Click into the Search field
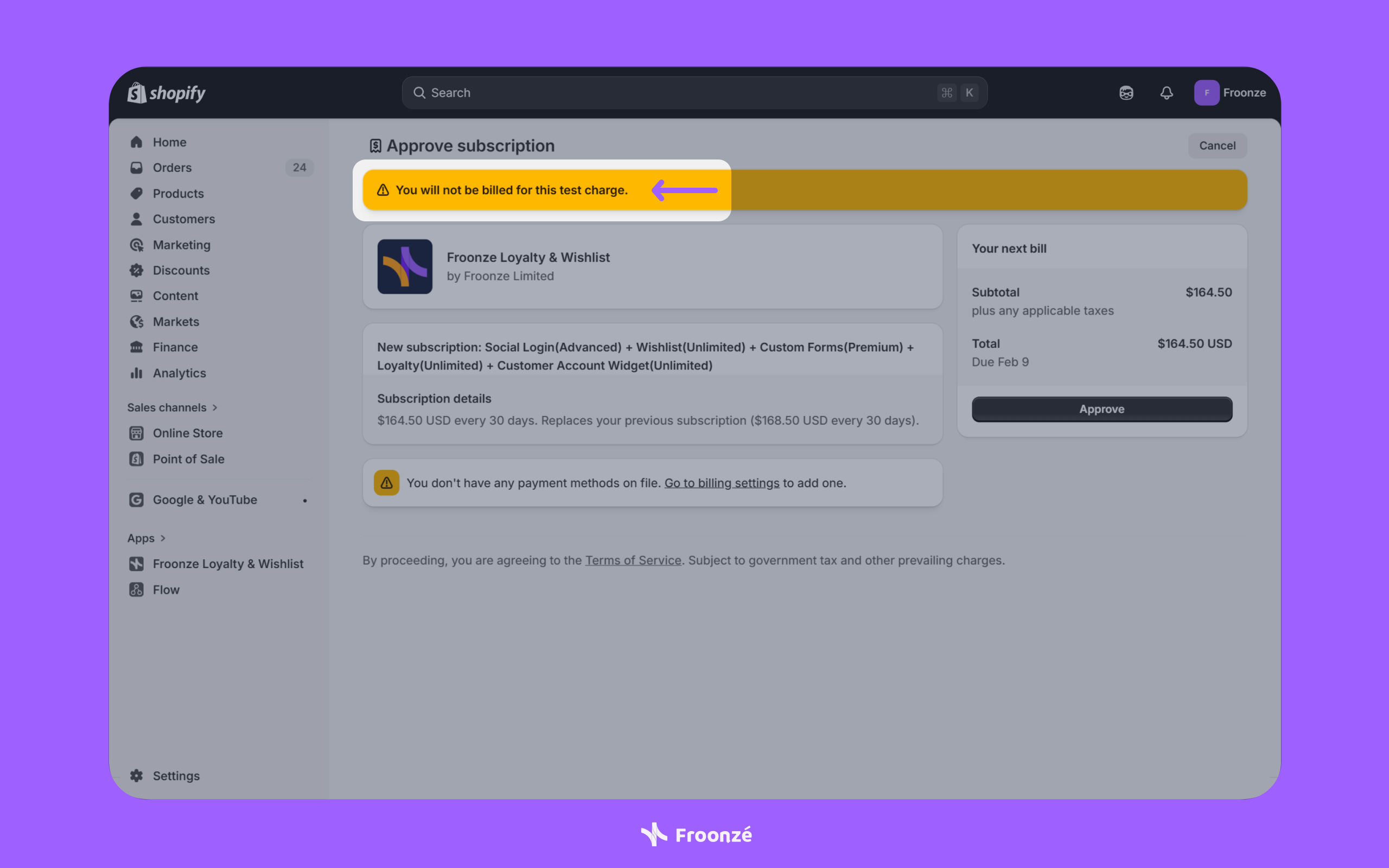Viewport: 1389px width, 868px height. pos(632,92)
